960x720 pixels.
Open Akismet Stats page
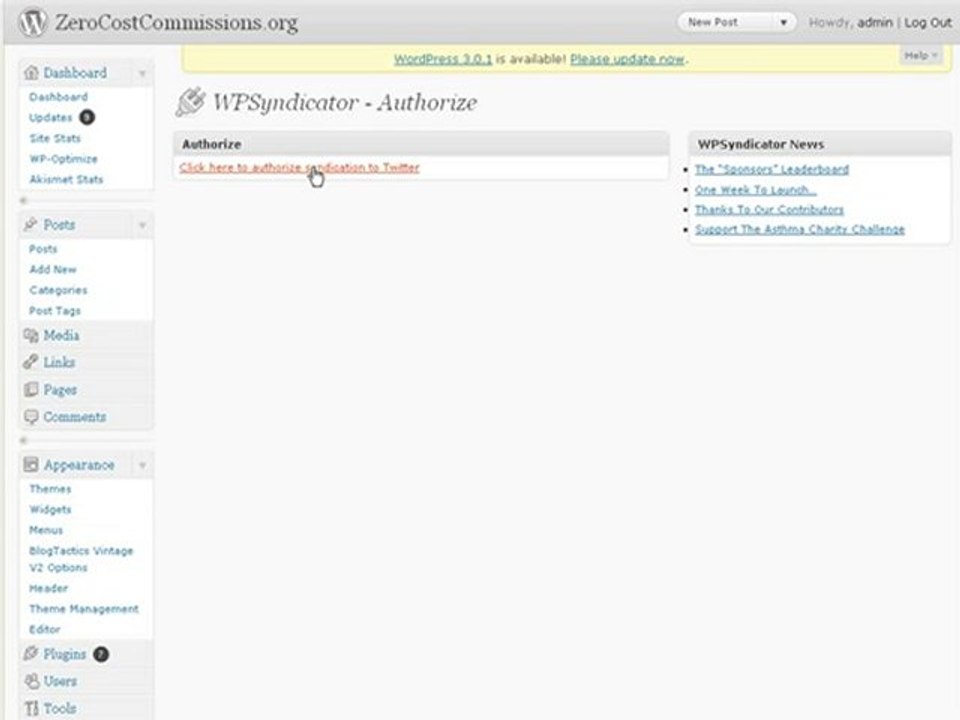66,179
